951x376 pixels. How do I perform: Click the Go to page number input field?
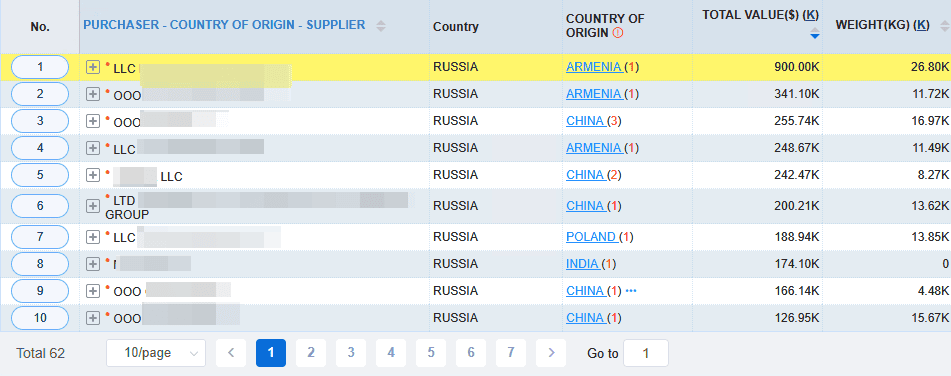pos(646,353)
